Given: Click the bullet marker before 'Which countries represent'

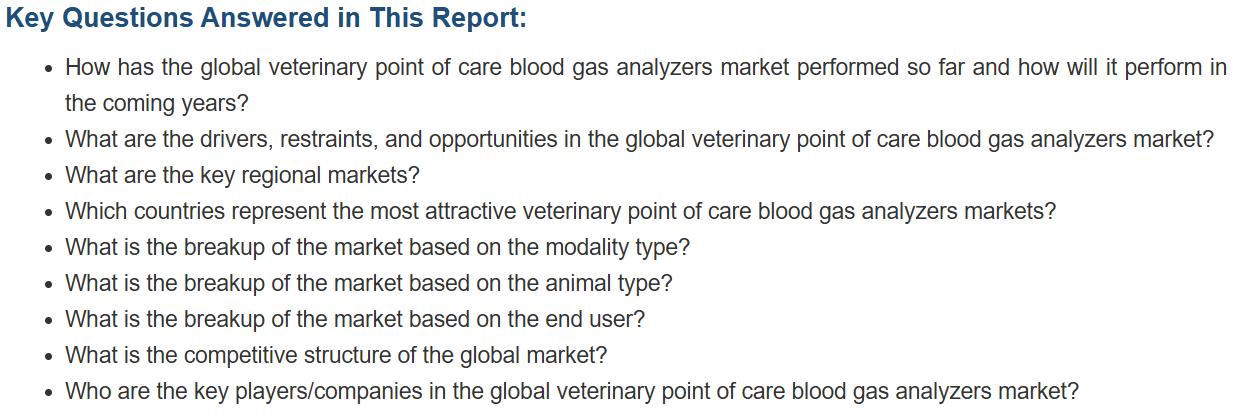Looking at the screenshot, I should pyautogui.click(x=50, y=213).
